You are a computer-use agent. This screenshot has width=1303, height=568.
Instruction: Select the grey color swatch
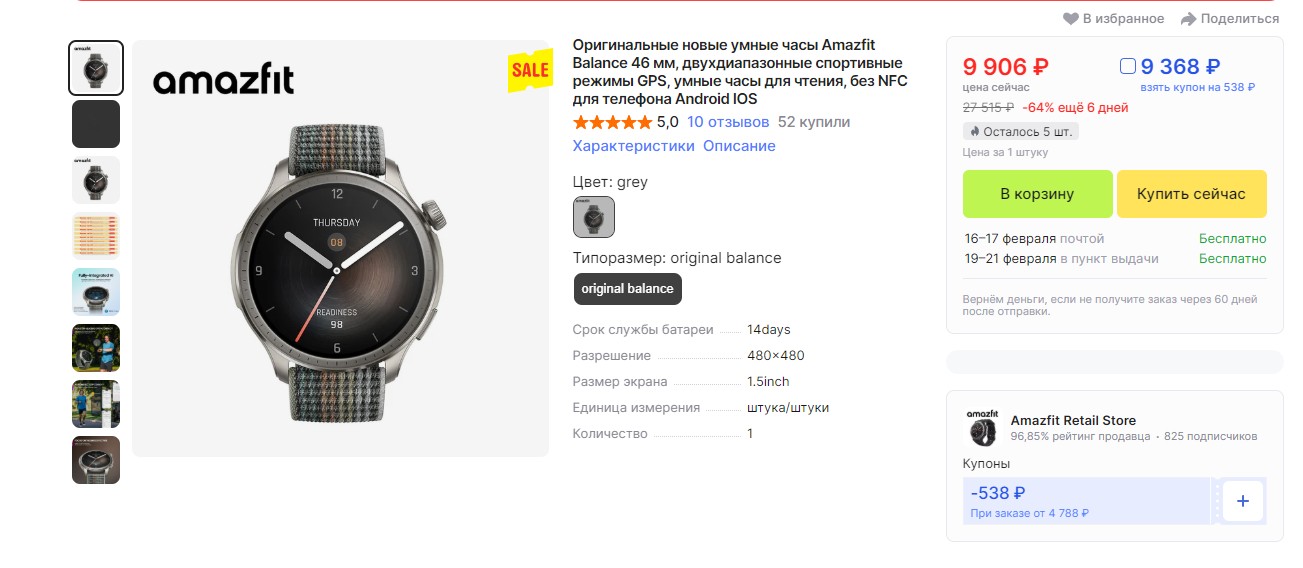click(x=594, y=217)
